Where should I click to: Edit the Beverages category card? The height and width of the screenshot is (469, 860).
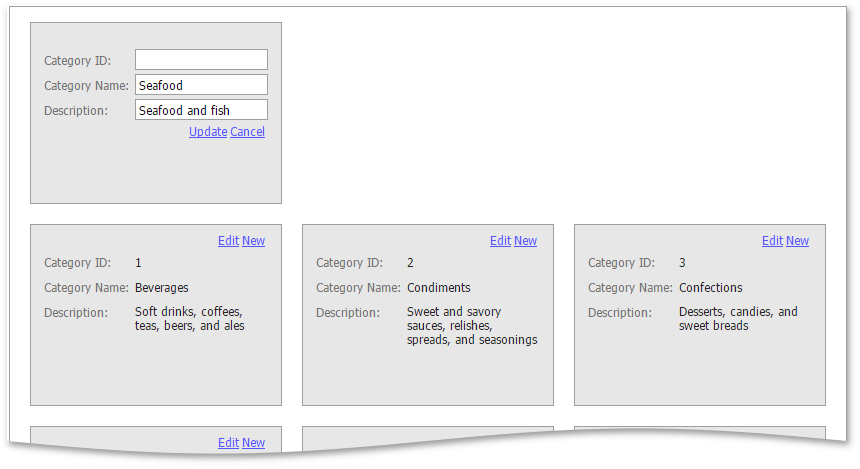[x=228, y=241]
